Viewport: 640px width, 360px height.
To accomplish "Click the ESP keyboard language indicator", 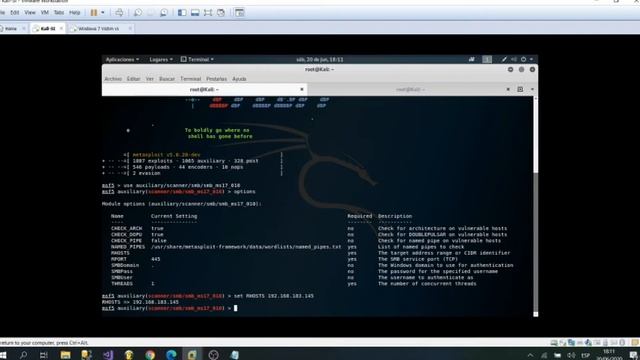I will click(585, 356).
